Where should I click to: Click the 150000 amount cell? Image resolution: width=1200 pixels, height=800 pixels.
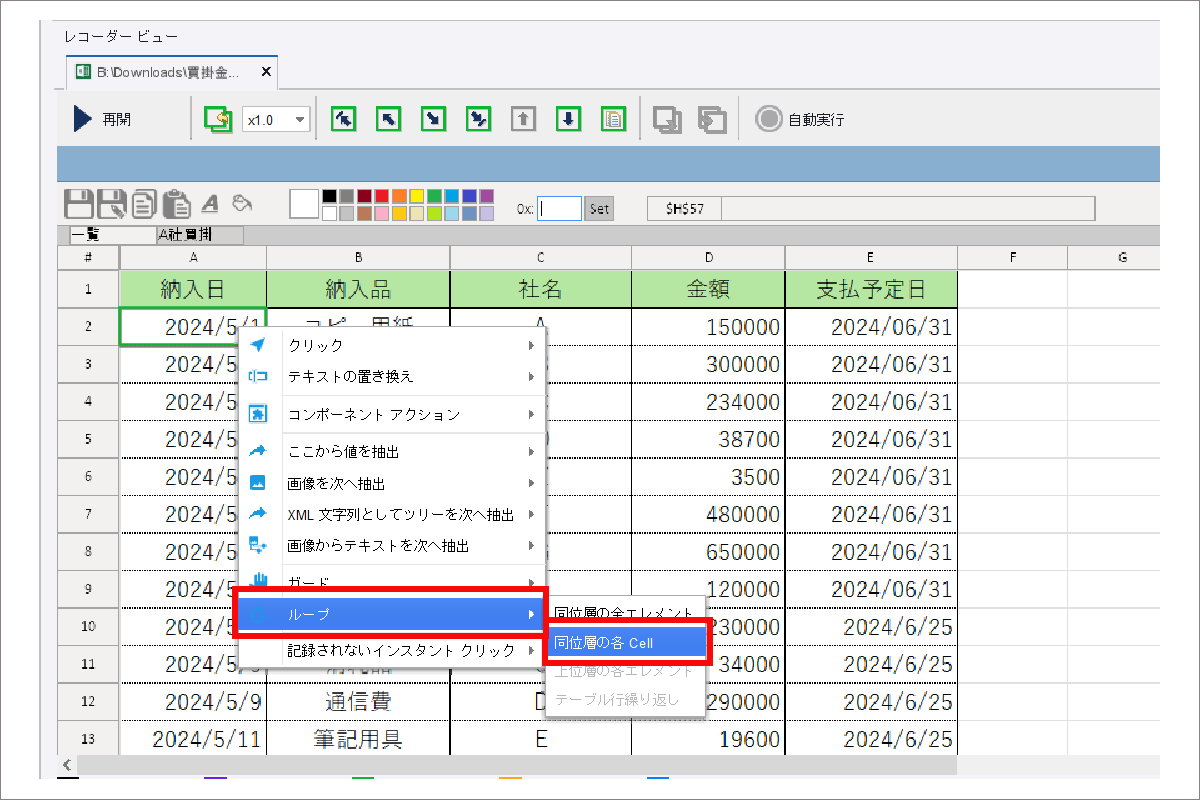click(708, 327)
